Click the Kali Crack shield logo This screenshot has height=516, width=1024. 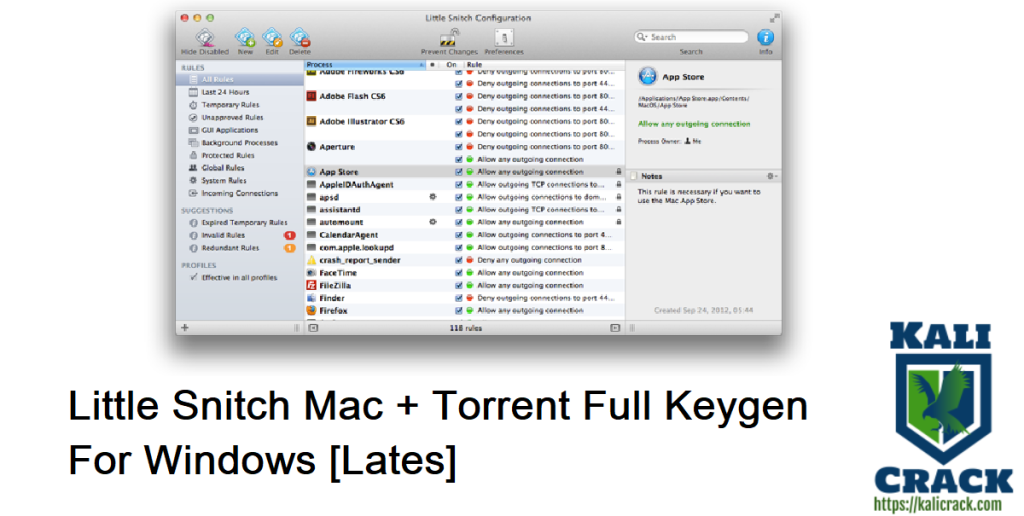point(942,408)
